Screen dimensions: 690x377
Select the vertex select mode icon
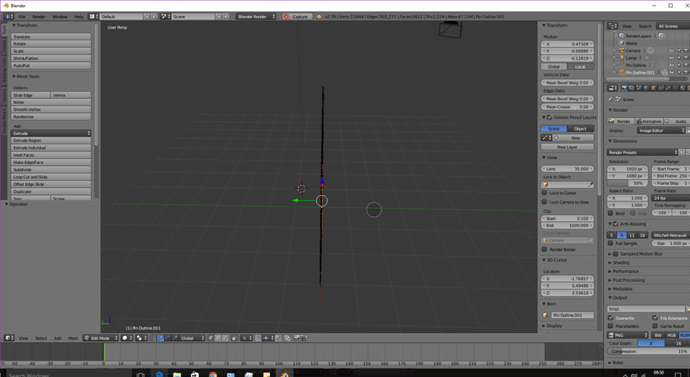(x=210, y=338)
